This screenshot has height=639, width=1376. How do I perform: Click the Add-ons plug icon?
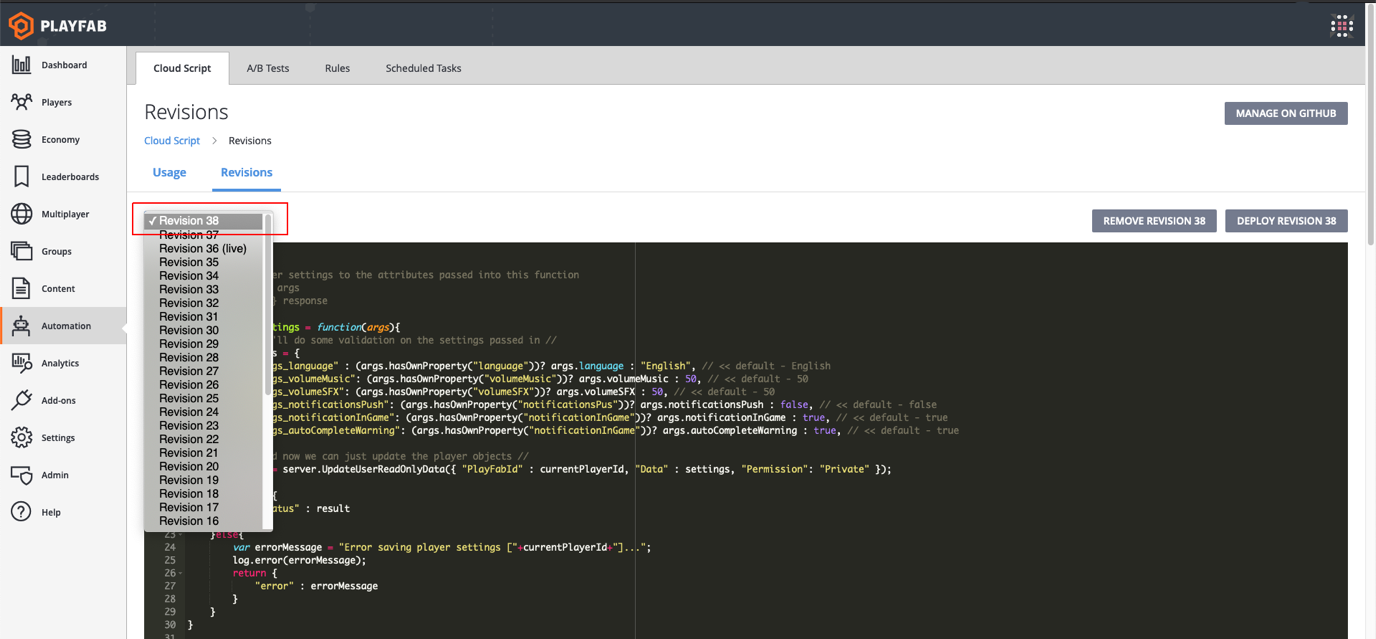click(x=21, y=400)
